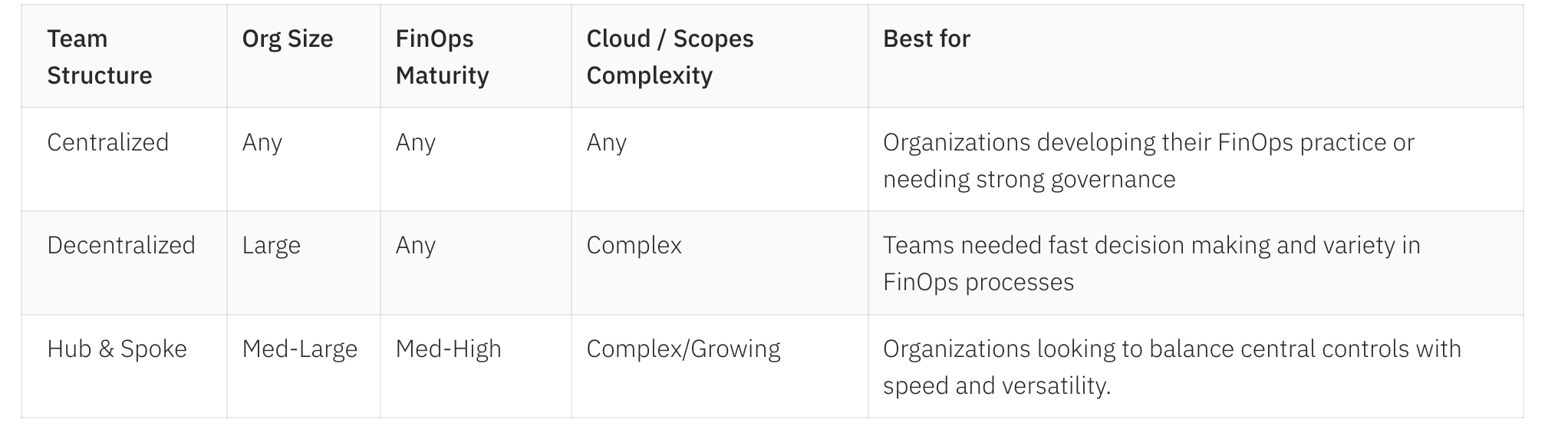The height and width of the screenshot is (433, 1568).
Task: Click Centralized row's complexity "Any" cell
Action: (x=606, y=143)
